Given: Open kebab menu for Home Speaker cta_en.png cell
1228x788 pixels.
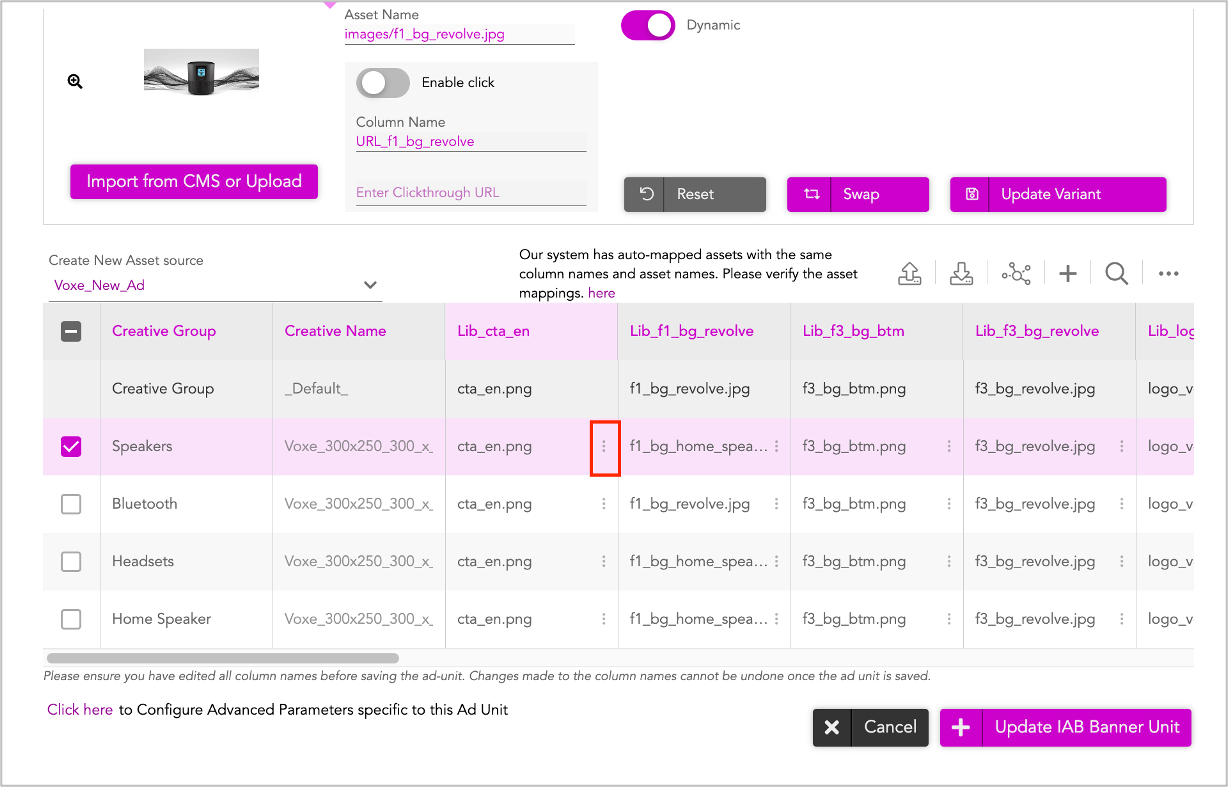Looking at the screenshot, I should pos(604,619).
